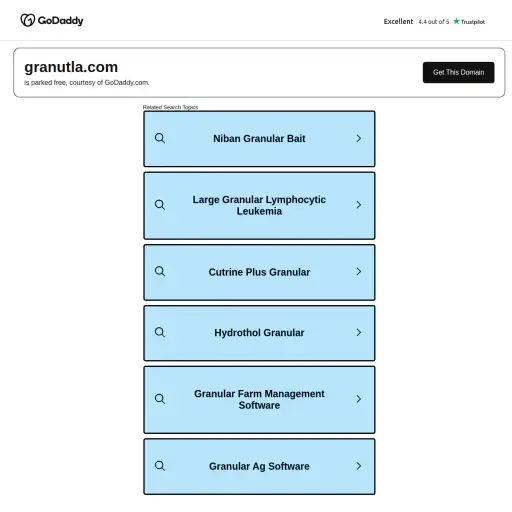
Task: Click the Excellent Trustpilot rating text
Action: tap(398, 21)
